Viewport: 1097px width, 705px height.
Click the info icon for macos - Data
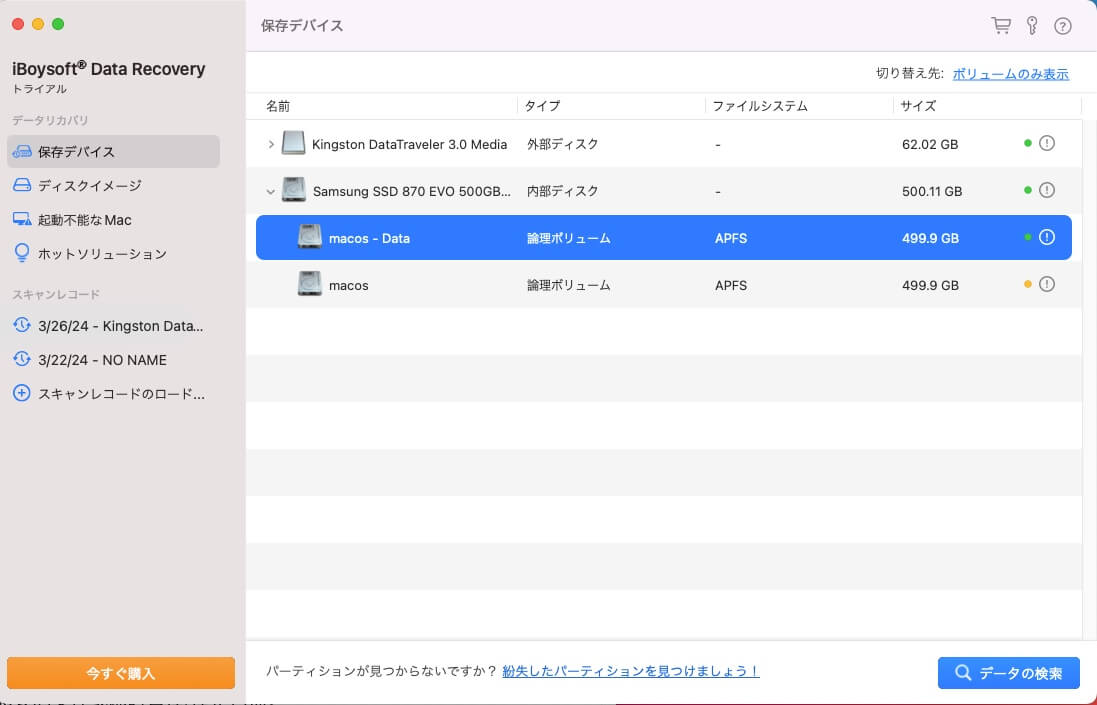click(x=1046, y=237)
